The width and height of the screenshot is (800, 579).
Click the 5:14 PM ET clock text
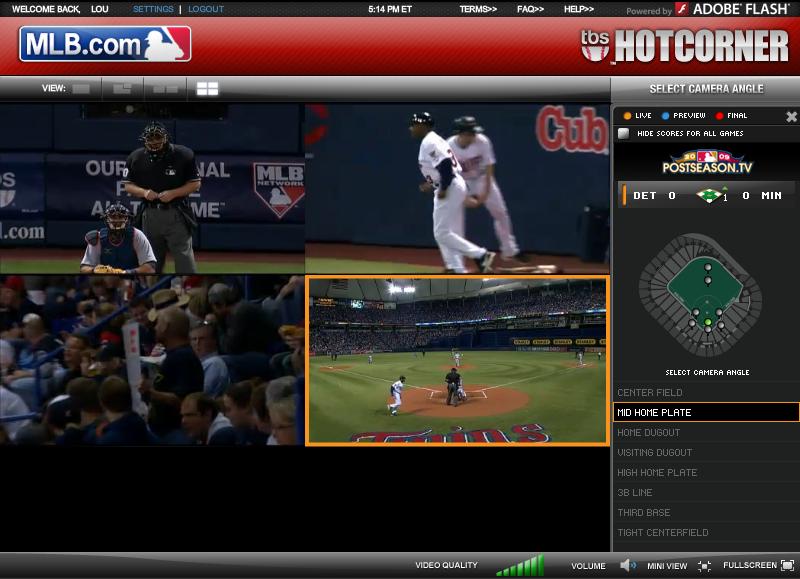pos(390,9)
